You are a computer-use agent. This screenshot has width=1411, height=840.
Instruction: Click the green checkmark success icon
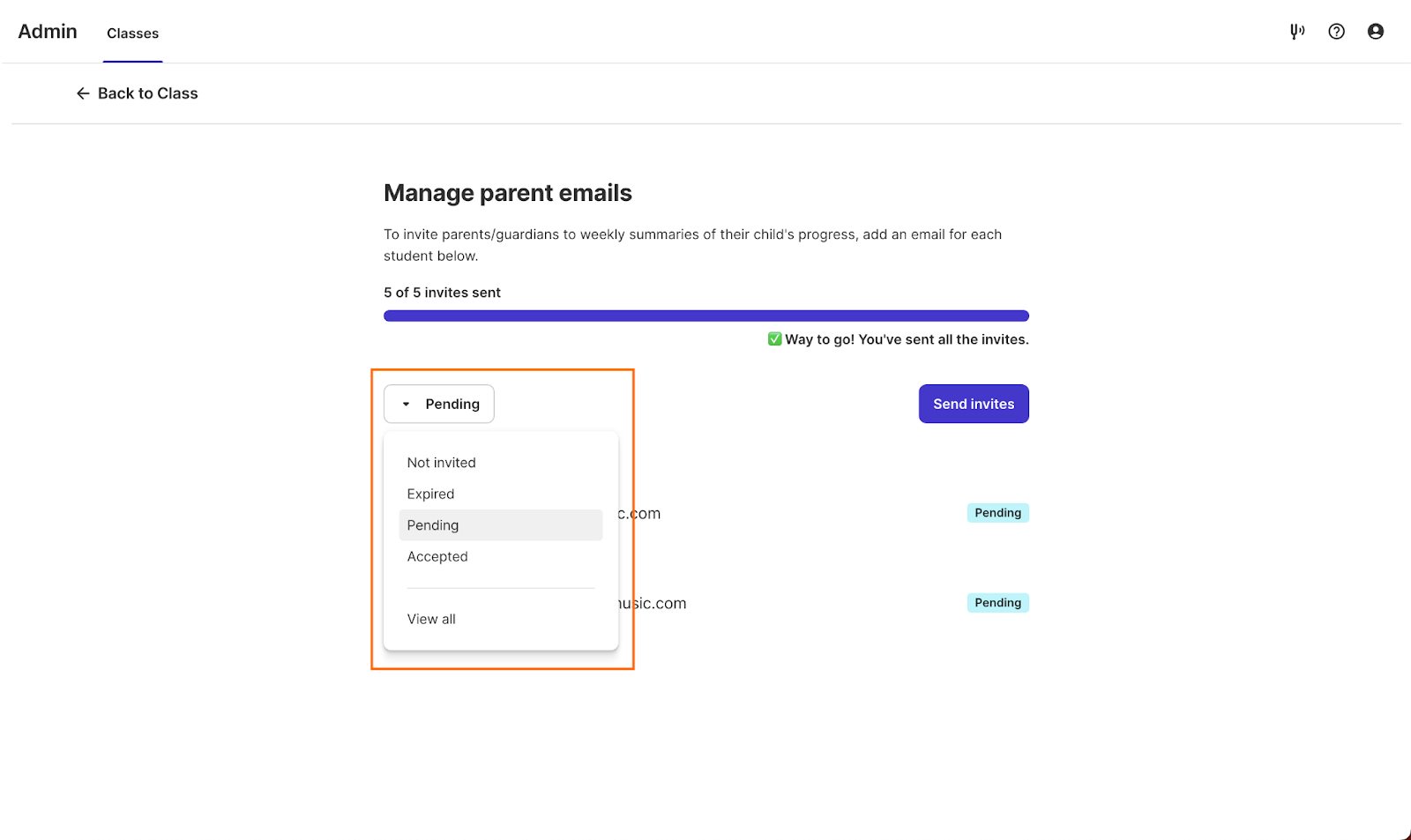[774, 339]
